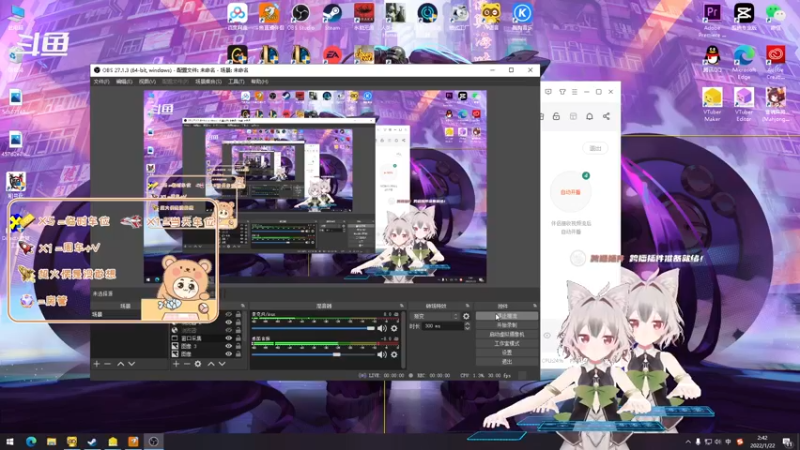Toggle visibility of 图像 3 source
800x450 pixels.
pos(229,345)
